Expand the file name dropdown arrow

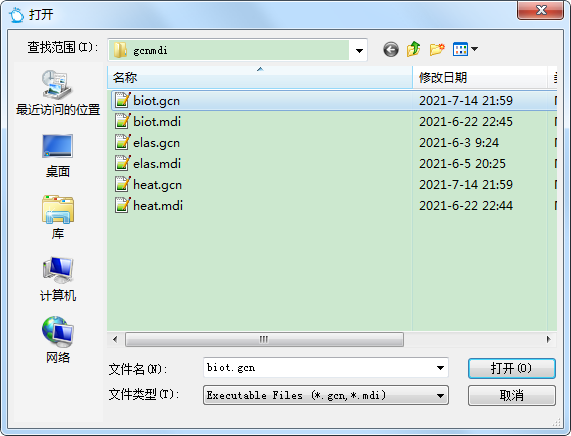point(440,368)
